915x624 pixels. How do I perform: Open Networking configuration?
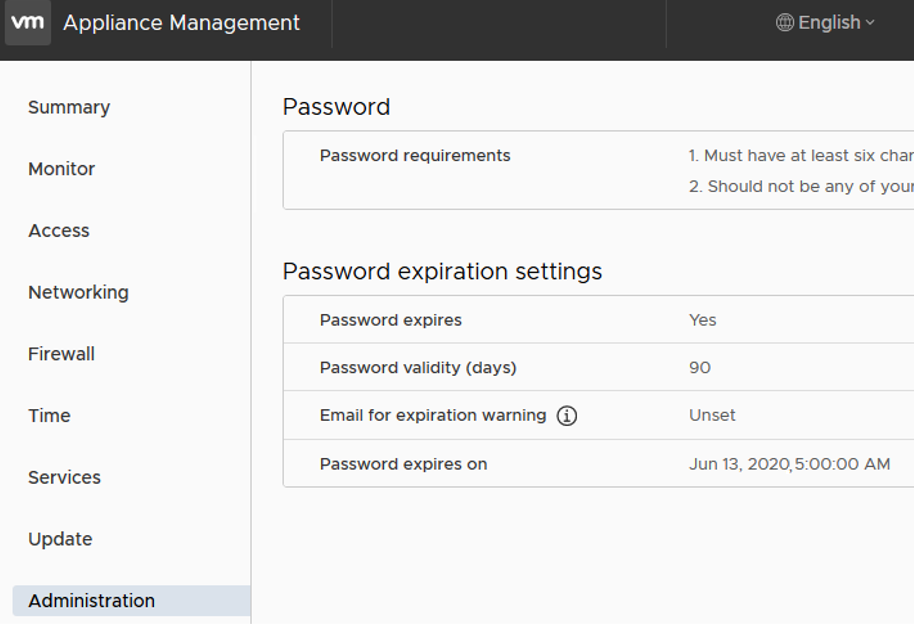[78, 292]
